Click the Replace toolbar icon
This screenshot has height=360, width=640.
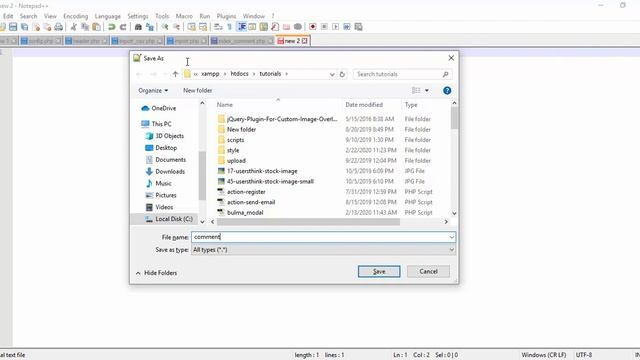(150, 27)
